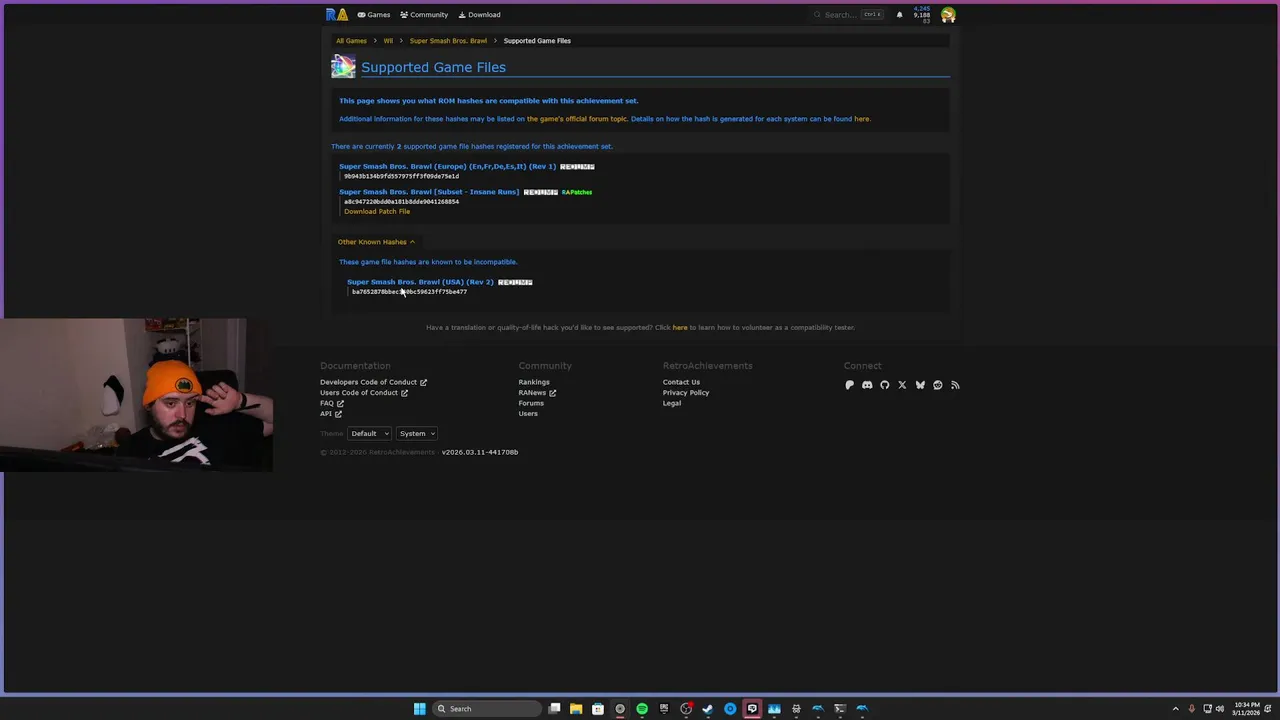Select hash text a8c947220bdd0a181b8dde9041268854
Image resolution: width=1280 pixels, height=720 pixels.
401,202
